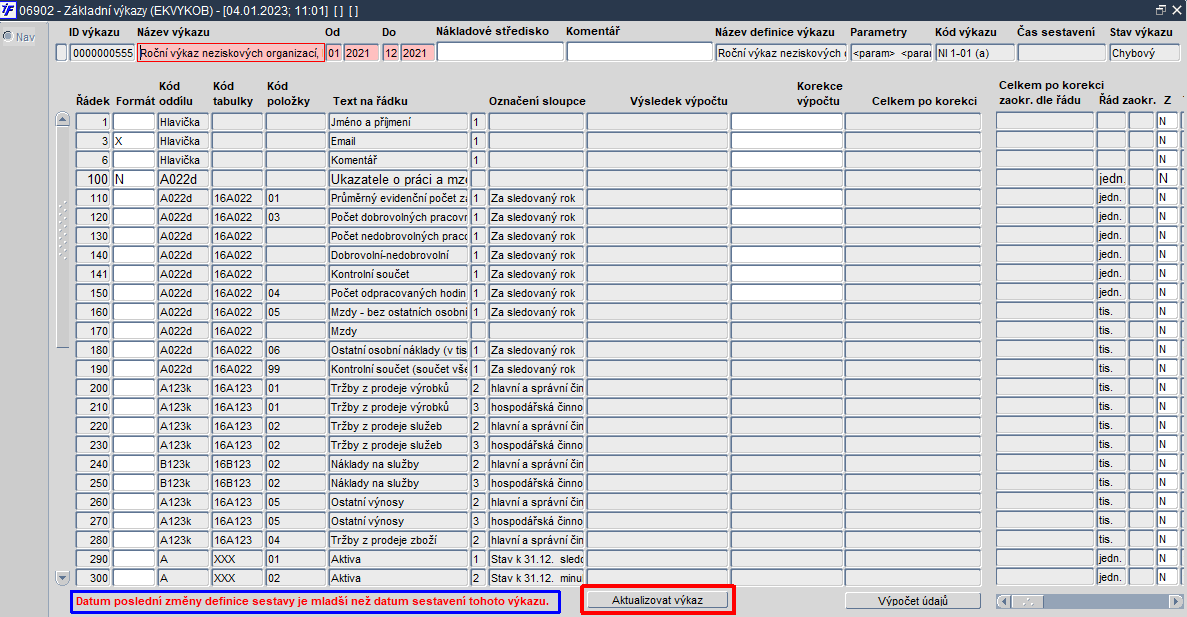Click the horizontal scrollbar thumb
Image resolution: width=1187 pixels, height=617 pixels.
click(1028, 601)
